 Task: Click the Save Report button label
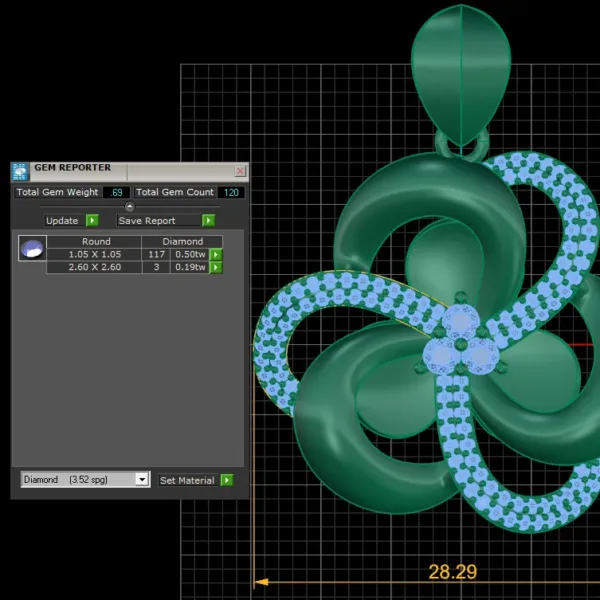(x=147, y=221)
